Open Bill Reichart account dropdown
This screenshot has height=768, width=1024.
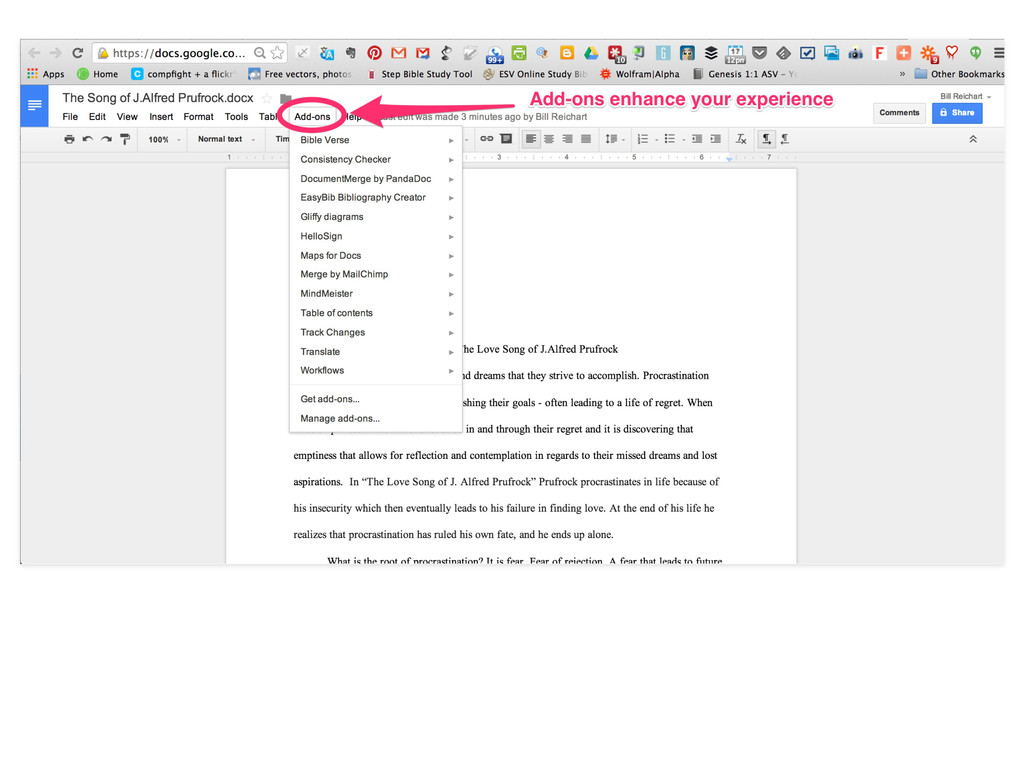tap(965, 96)
